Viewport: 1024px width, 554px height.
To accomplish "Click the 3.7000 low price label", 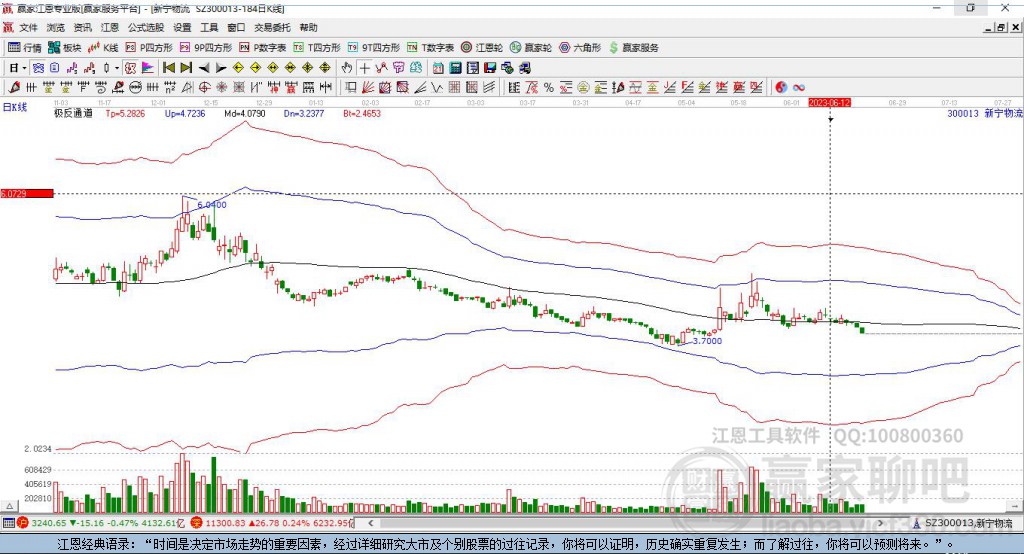I will 707,341.
